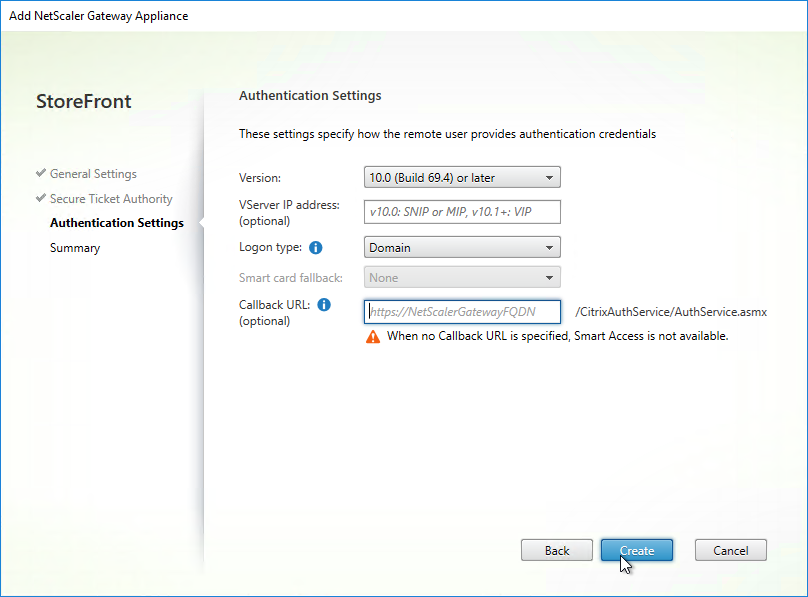
Task: Open the Smart card fallback dropdown
Action: pos(462,278)
